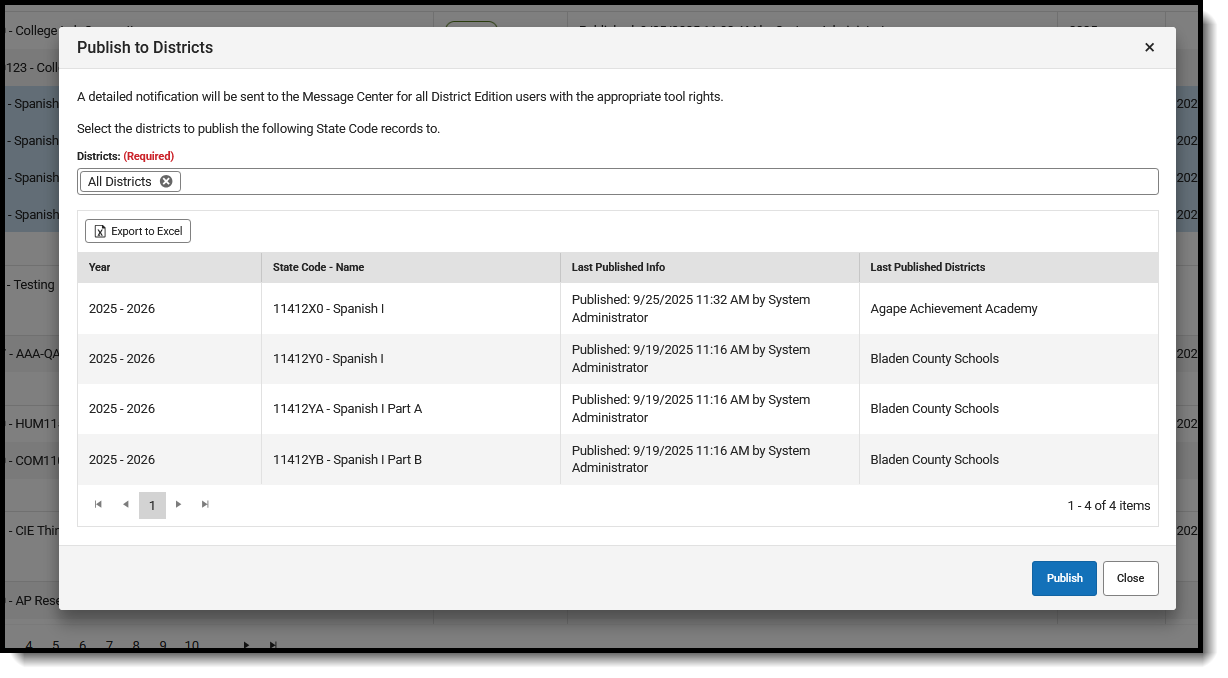Screen dimensions: 1228x678
Task: Click the previous page arrow in pagination
Action: [126, 505]
